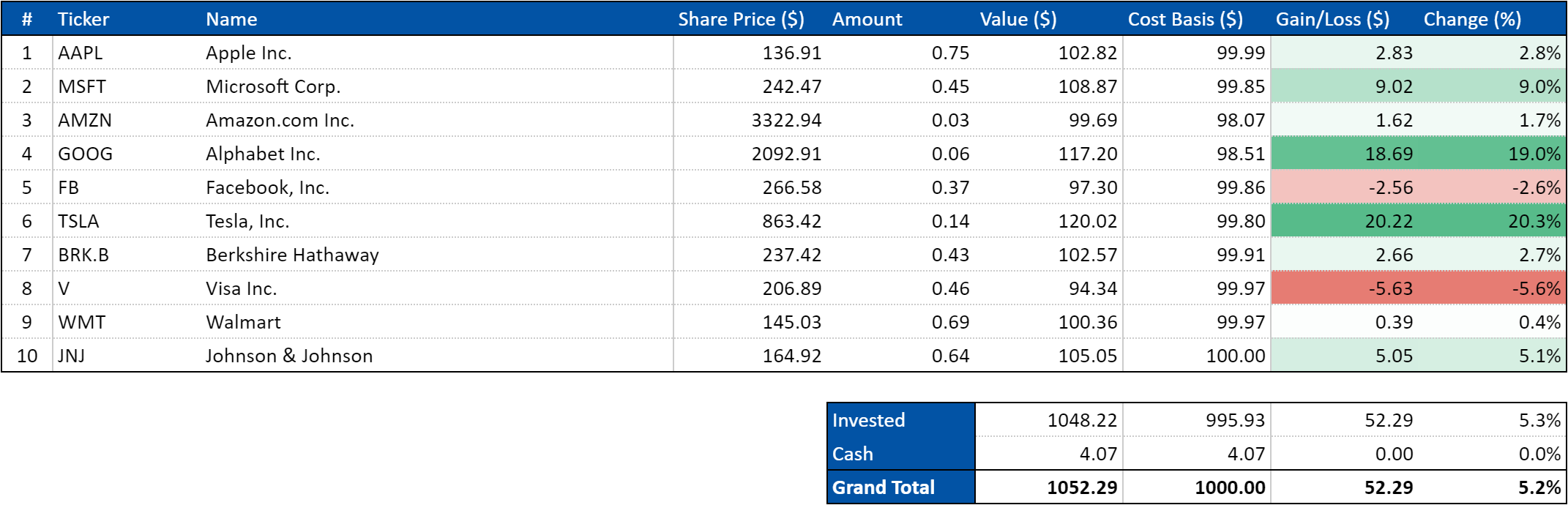Select the Walmart name cell
This screenshot has height=505, width=1568.
pyautogui.click(x=437, y=322)
